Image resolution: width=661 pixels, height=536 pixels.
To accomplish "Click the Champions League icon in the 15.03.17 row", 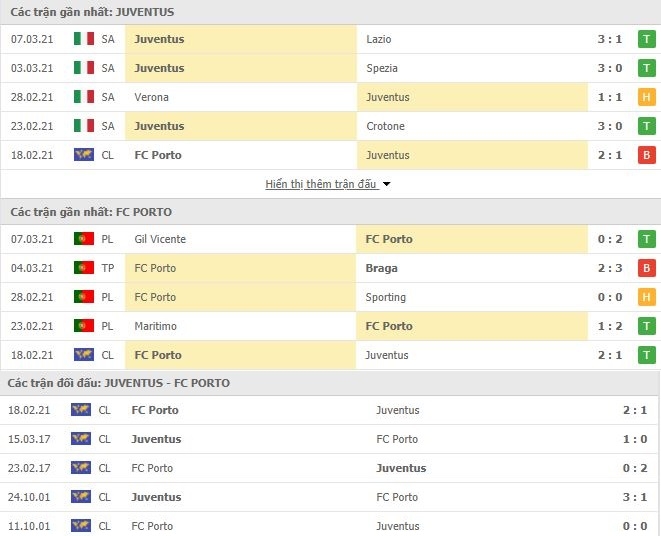I will (x=81, y=439).
